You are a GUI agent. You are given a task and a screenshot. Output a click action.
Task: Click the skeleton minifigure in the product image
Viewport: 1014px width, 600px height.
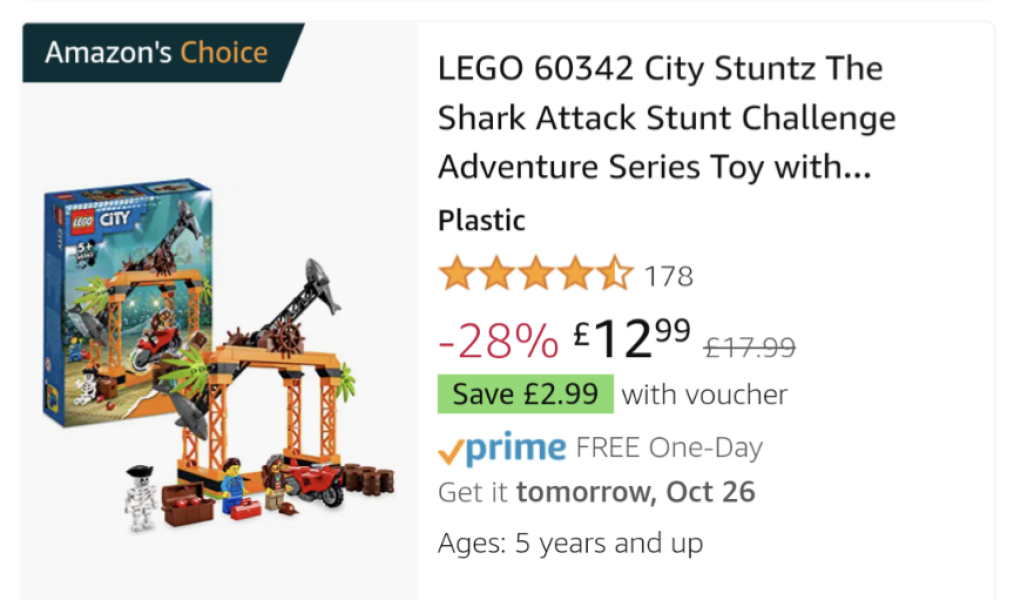tap(141, 497)
